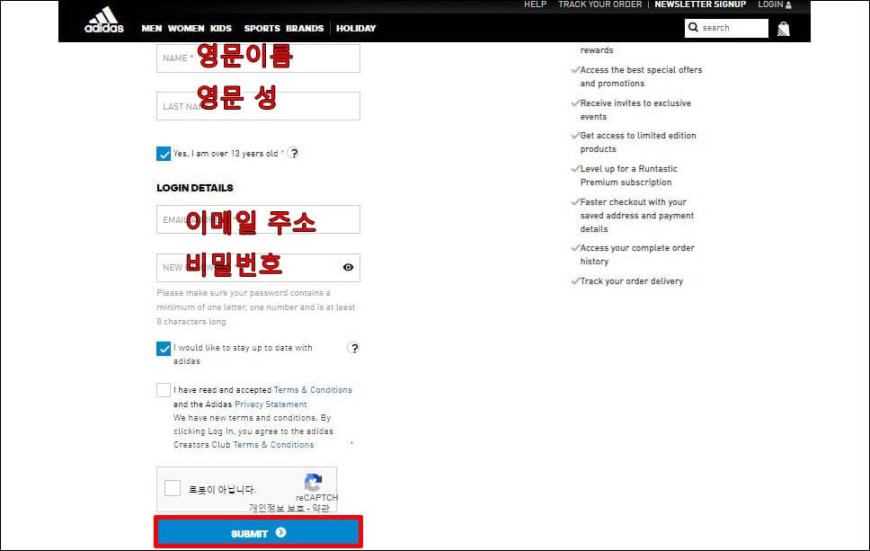Click 'Track your order delivery' text
This screenshot has width=870, height=551.
631,281
